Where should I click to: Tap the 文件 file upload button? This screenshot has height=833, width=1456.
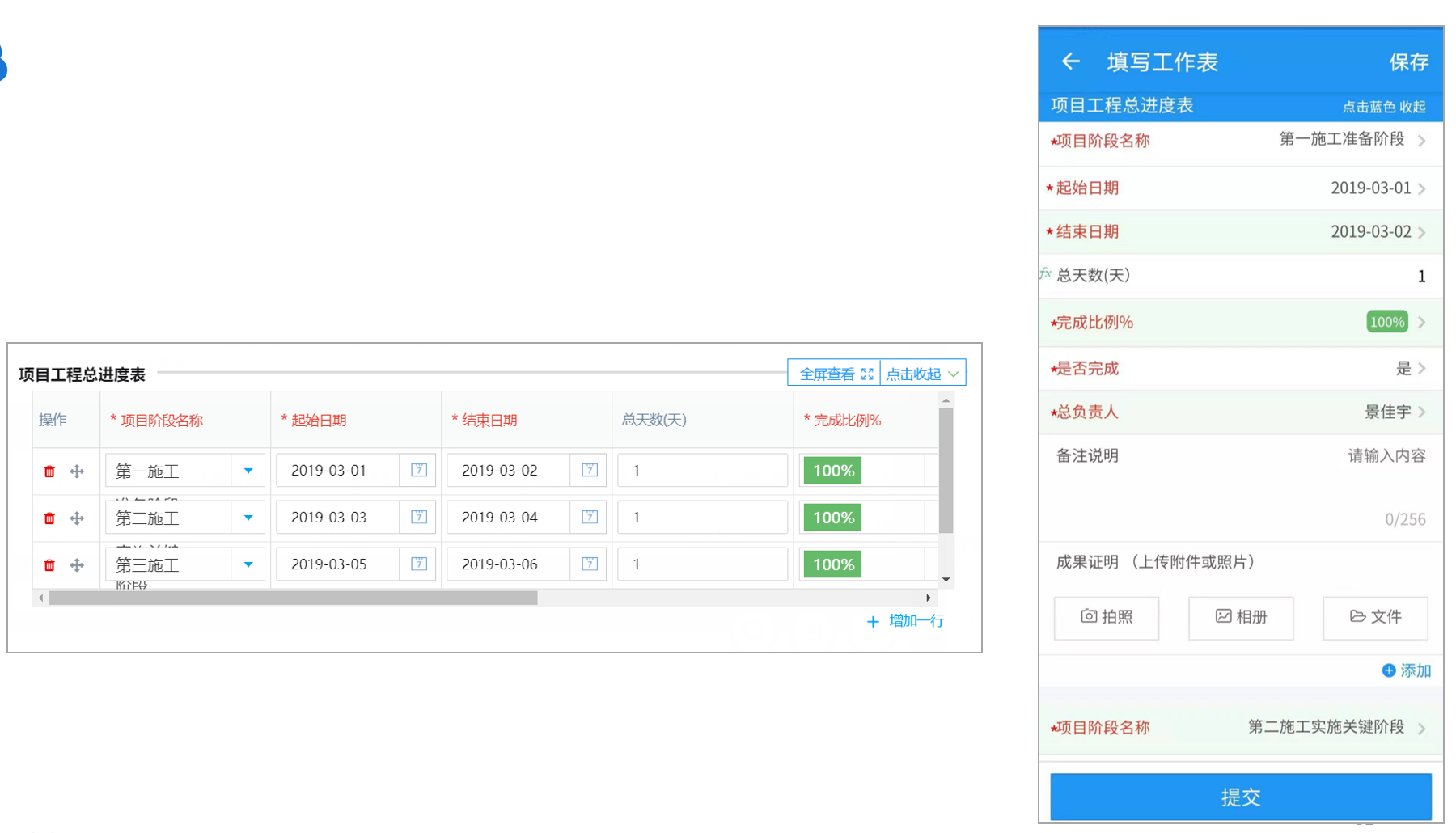click(1375, 618)
